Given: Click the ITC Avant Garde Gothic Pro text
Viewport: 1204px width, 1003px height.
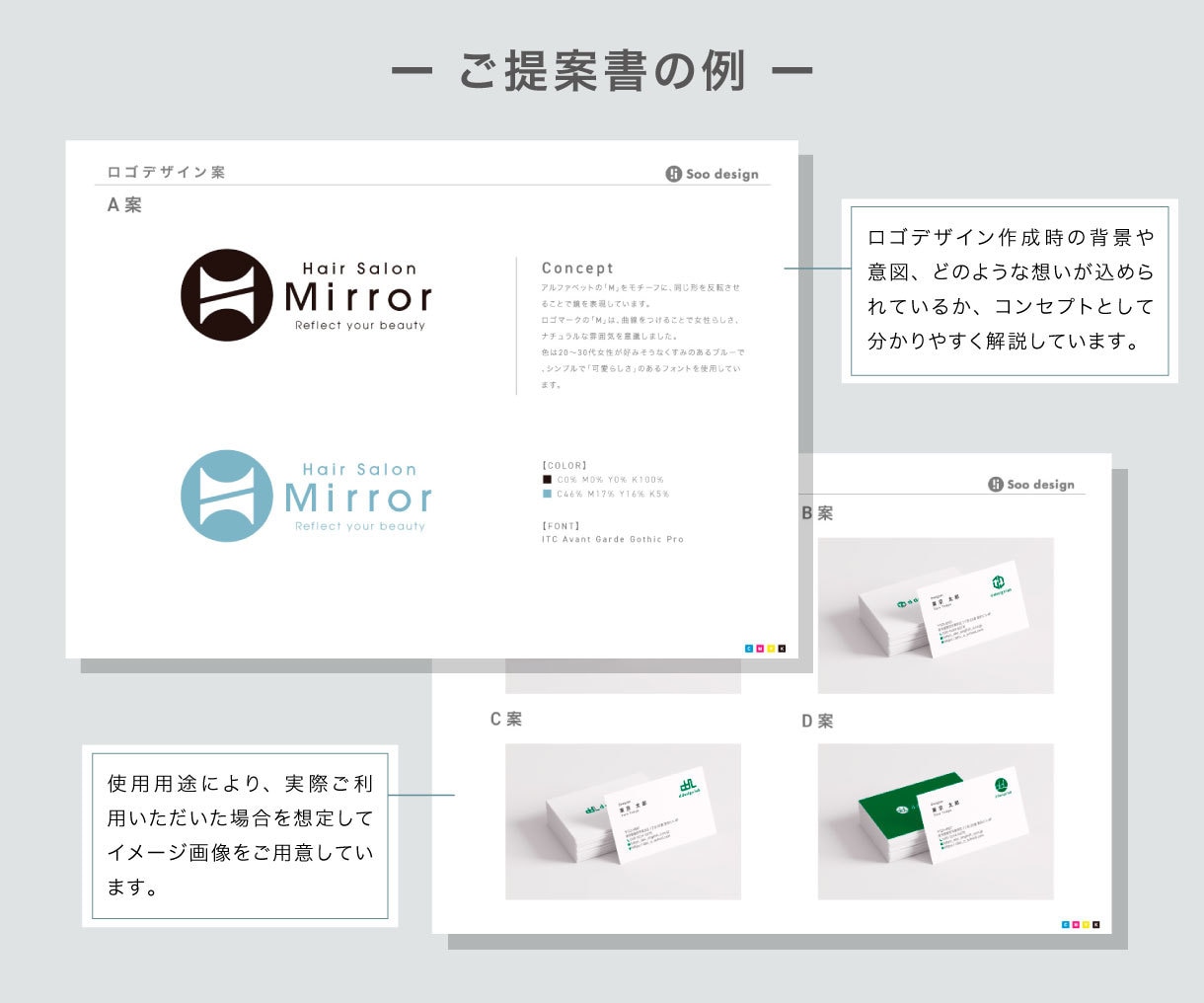Looking at the screenshot, I should 612,539.
